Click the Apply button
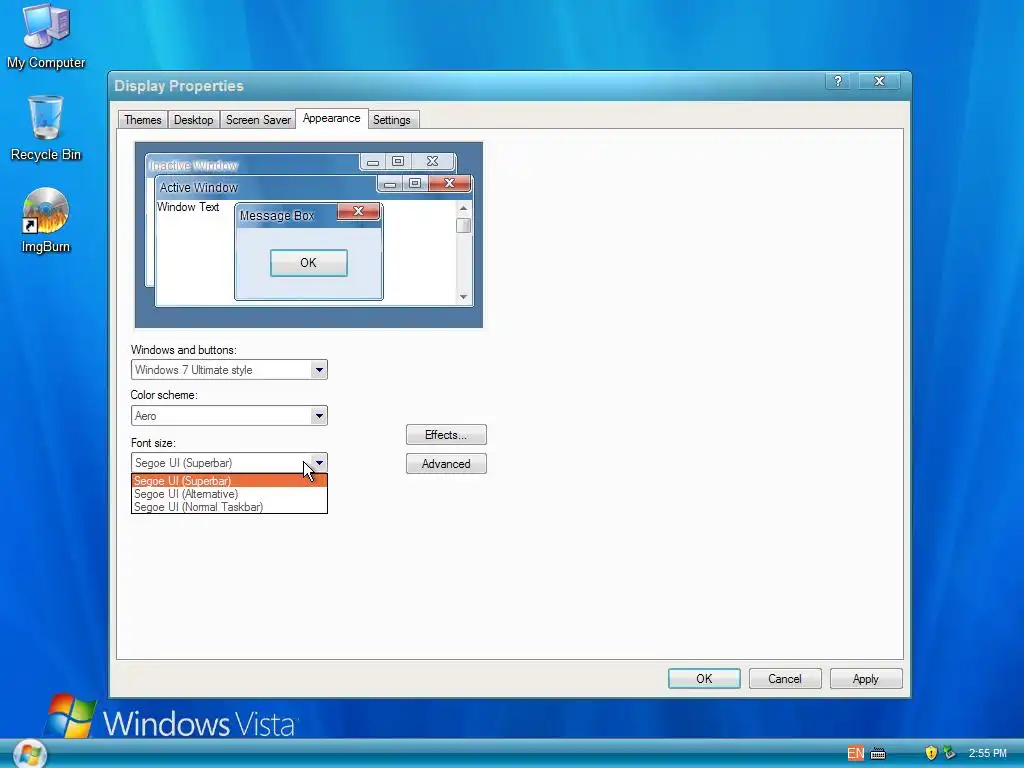Image resolution: width=1024 pixels, height=768 pixels. coord(865,679)
